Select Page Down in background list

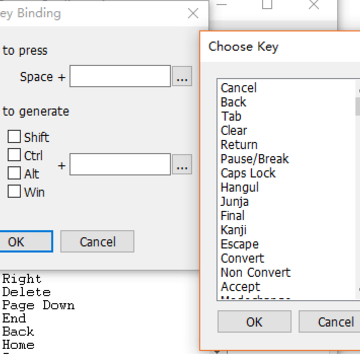38,305
